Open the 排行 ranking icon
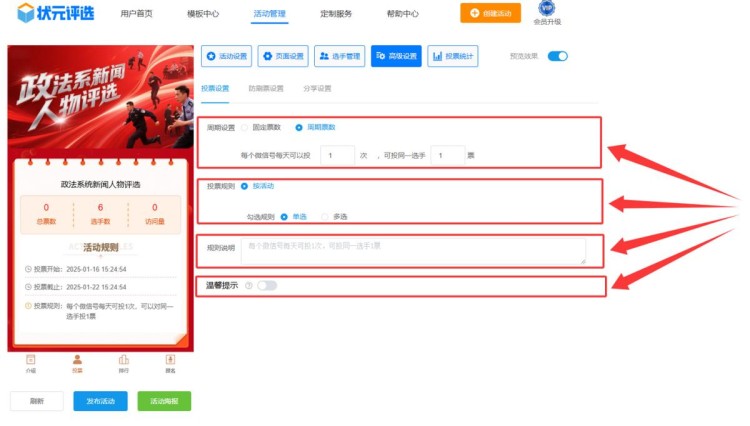 123,361
